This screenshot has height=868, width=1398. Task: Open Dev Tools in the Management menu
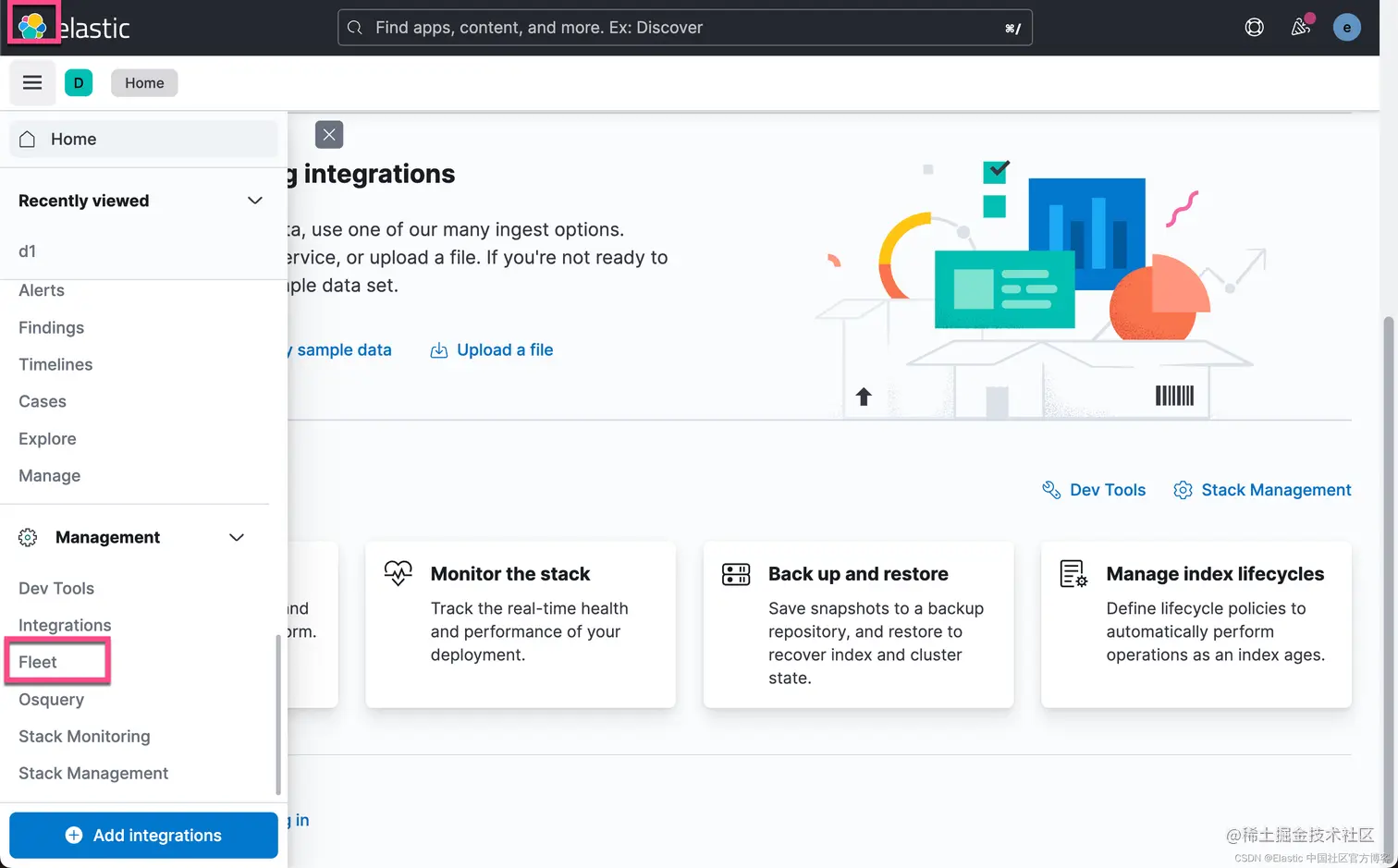click(56, 589)
